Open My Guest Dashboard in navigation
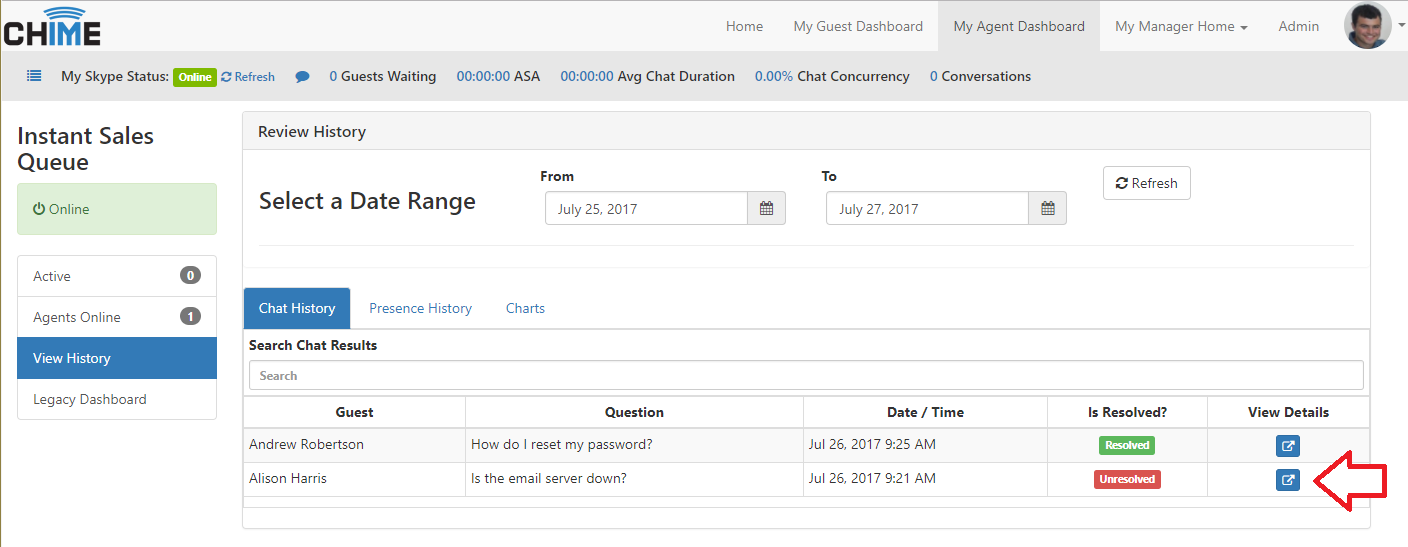This screenshot has width=1408, height=547. pyautogui.click(x=858, y=27)
